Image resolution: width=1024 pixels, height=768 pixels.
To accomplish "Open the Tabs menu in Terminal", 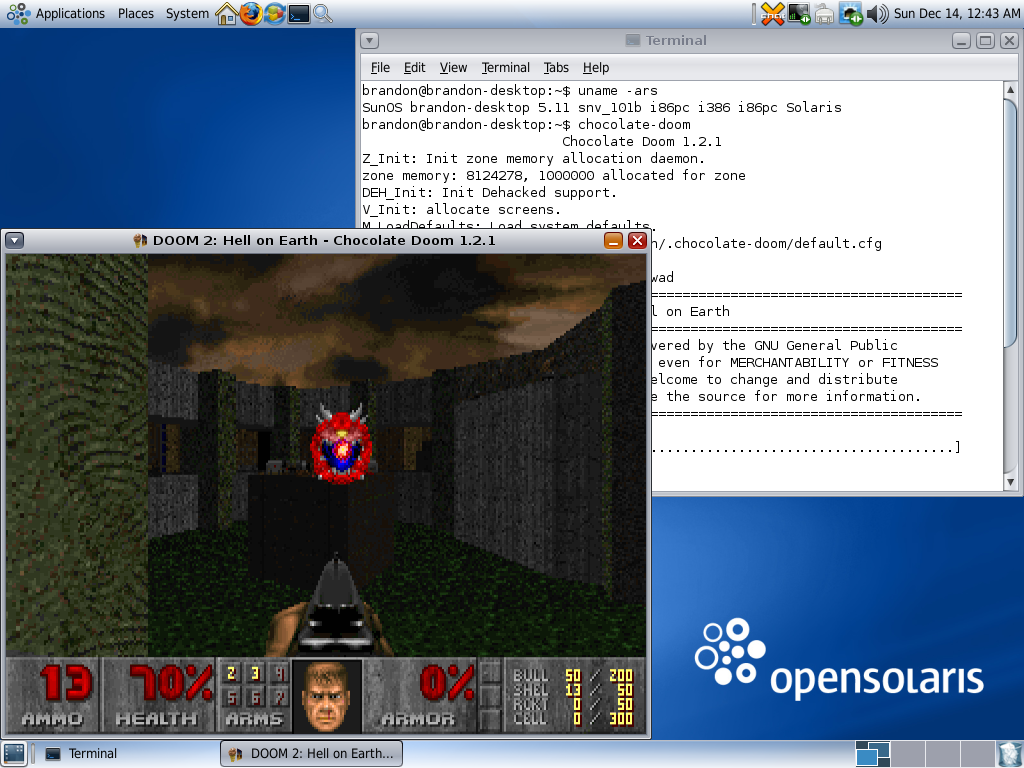I will point(556,68).
